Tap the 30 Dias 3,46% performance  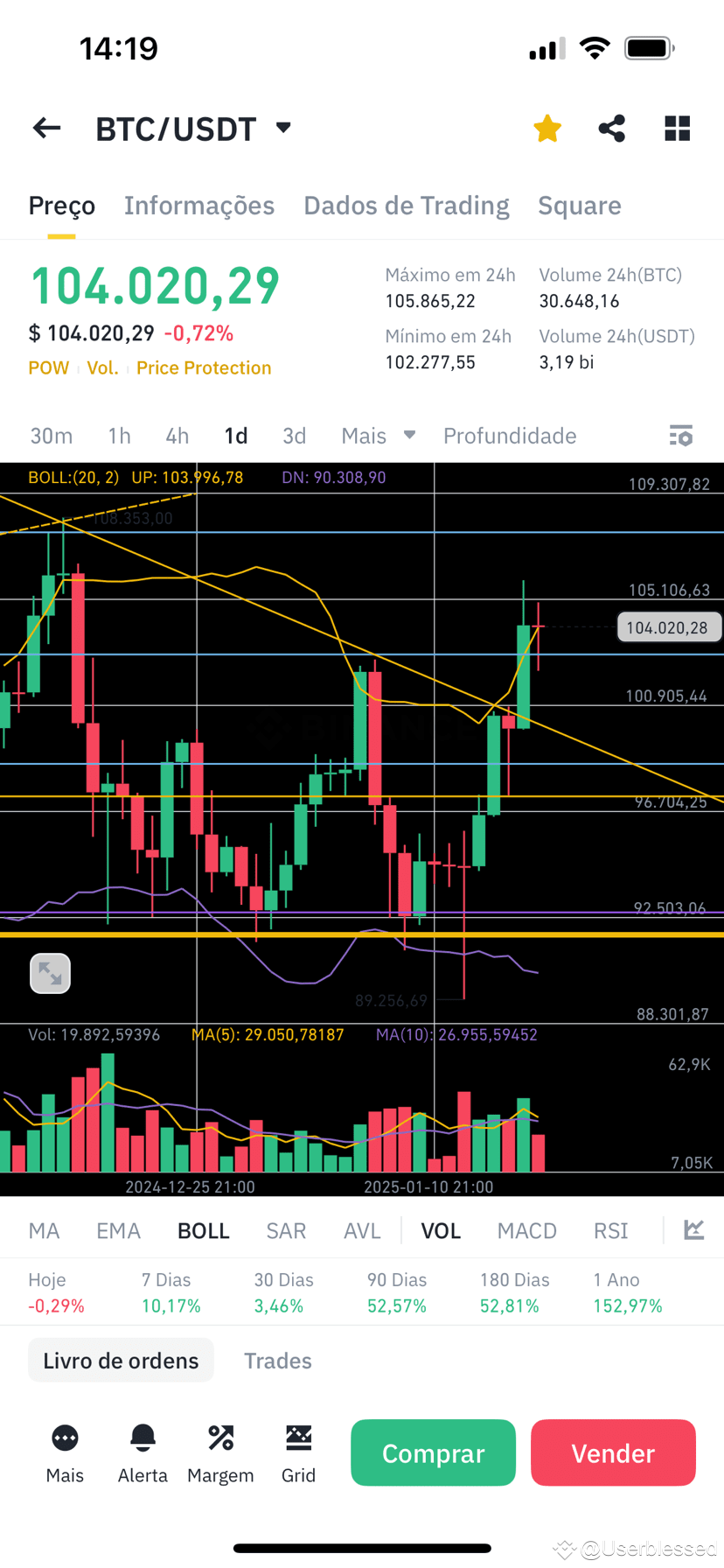[x=283, y=1292]
